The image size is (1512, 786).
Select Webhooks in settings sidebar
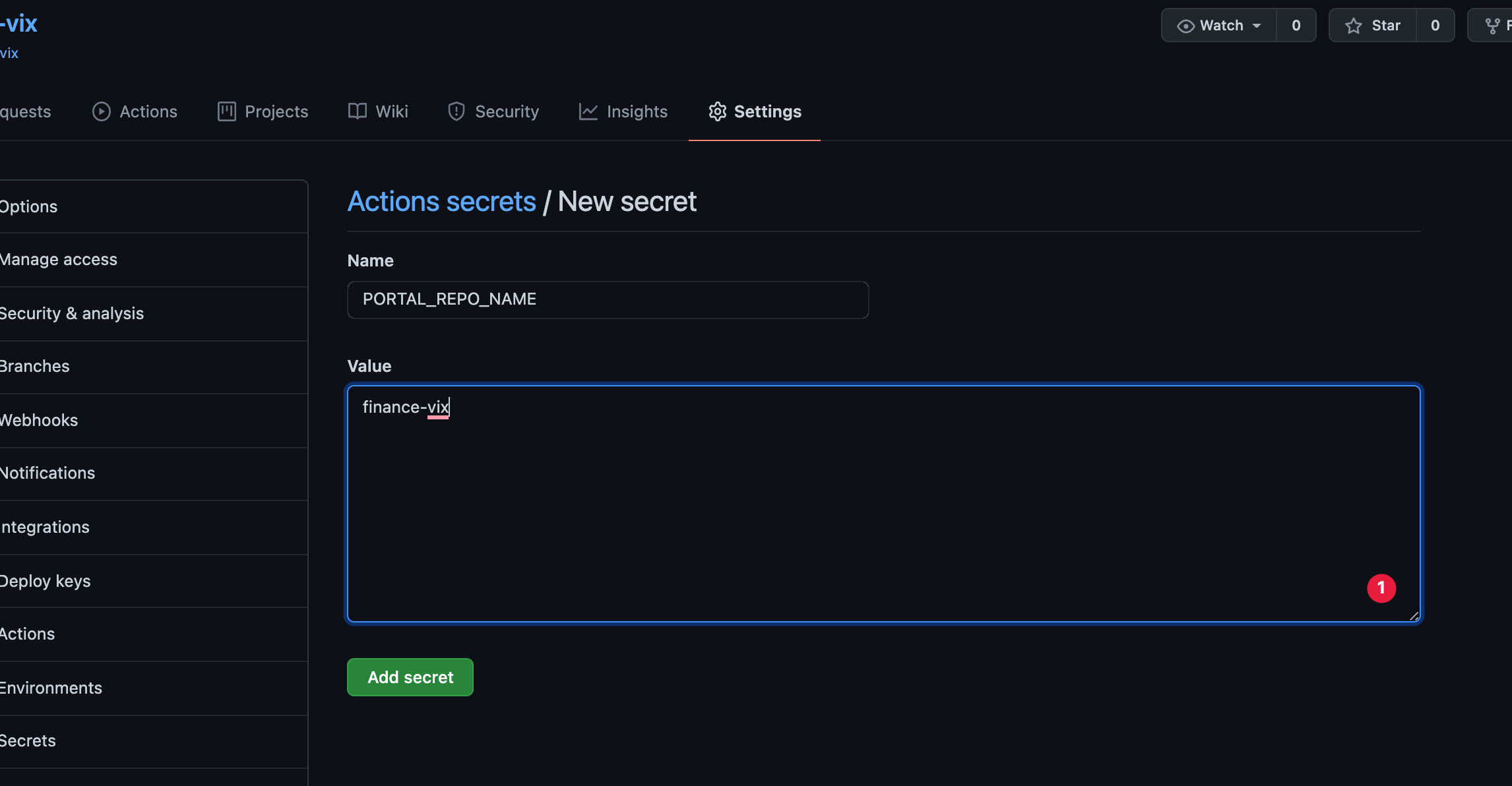coord(38,420)
